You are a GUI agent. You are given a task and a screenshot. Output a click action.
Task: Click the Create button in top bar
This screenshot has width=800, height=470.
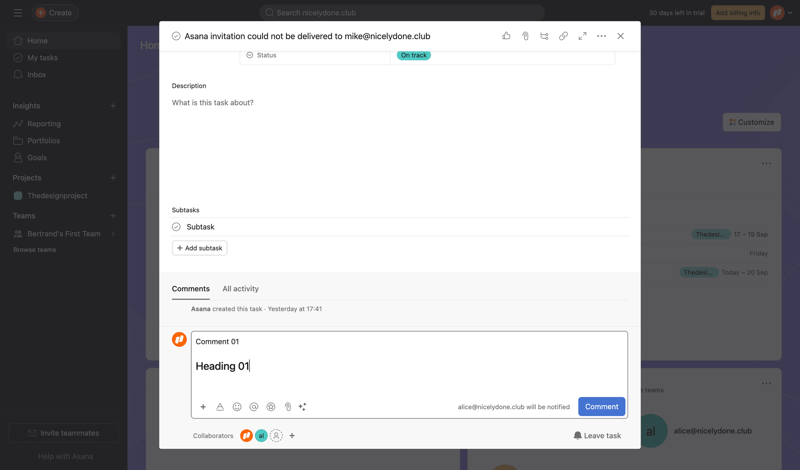point(54,13)
